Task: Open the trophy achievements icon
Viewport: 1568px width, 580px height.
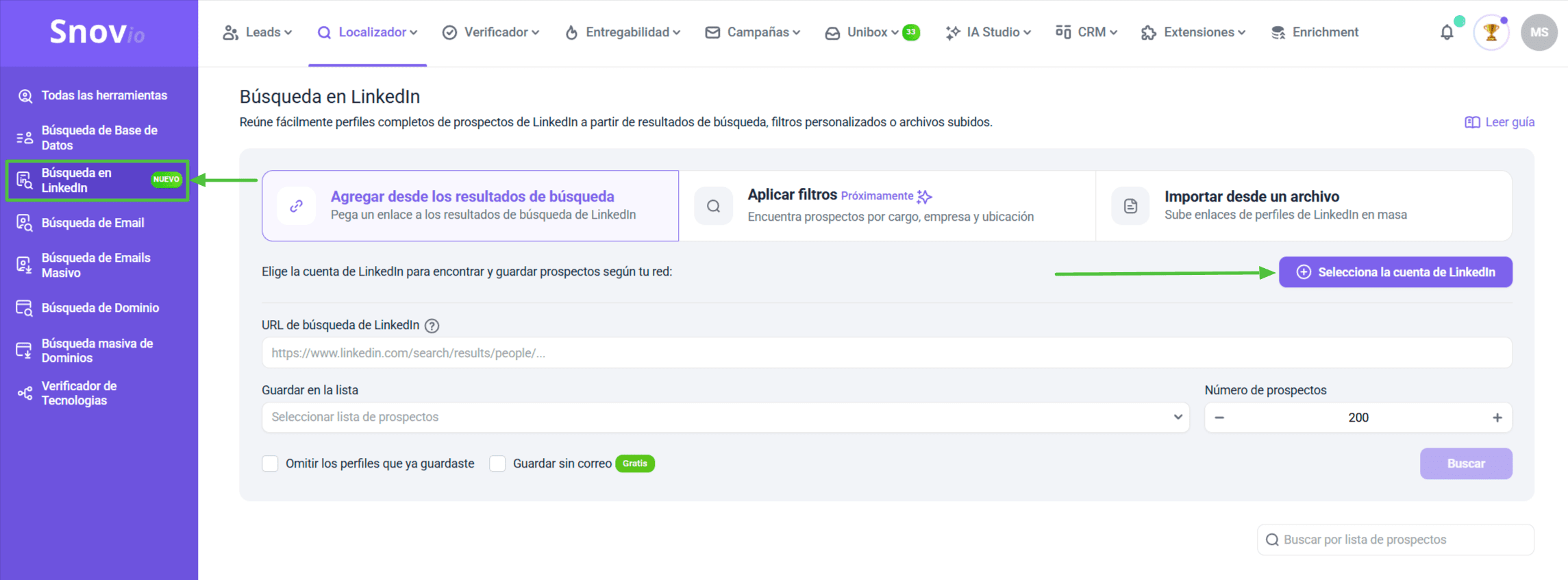Action: (x=1491, y=32)
